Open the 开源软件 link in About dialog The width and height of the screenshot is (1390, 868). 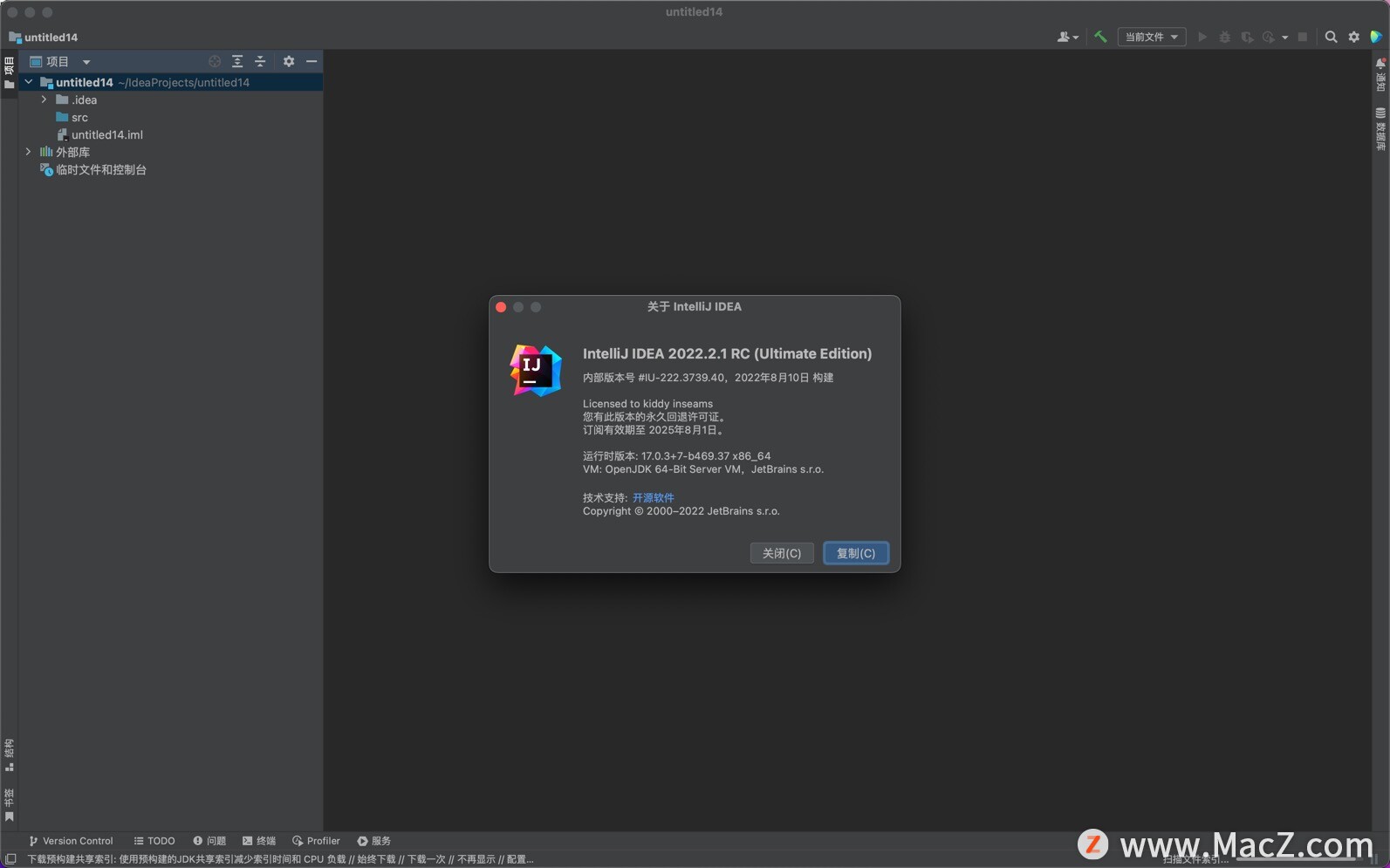[x=654, y=497]
